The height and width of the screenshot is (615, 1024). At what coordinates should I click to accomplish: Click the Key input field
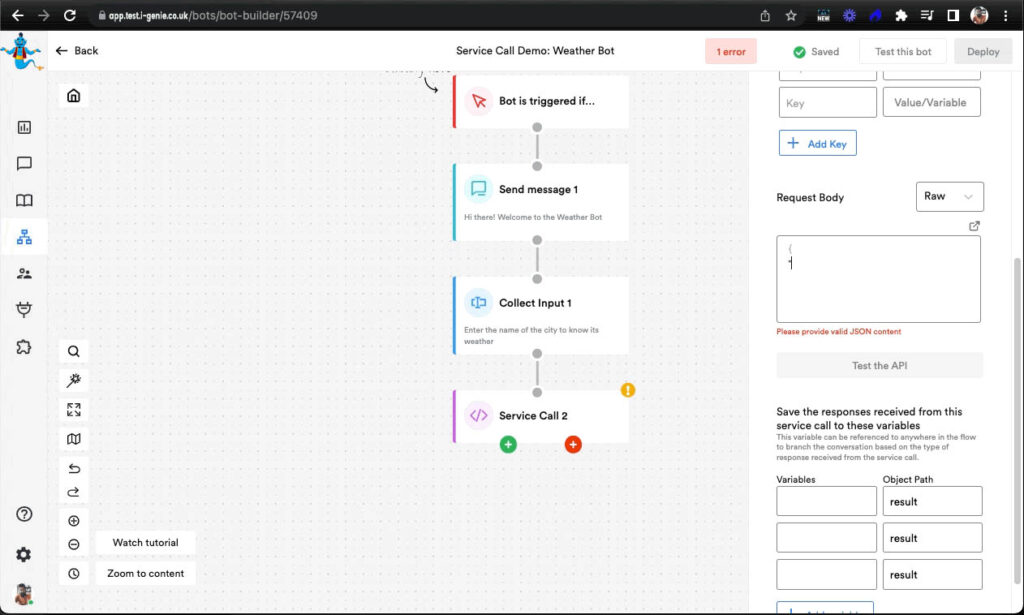827,103
